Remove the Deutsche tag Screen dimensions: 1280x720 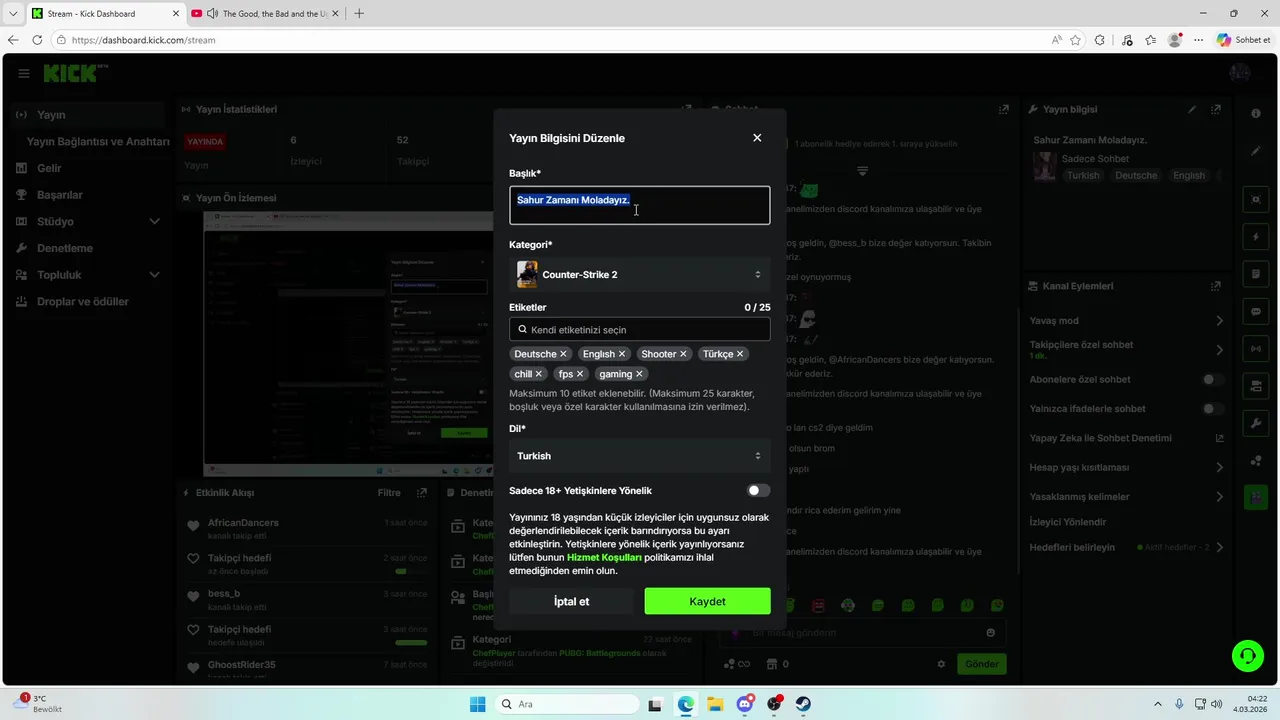point(563,354)
